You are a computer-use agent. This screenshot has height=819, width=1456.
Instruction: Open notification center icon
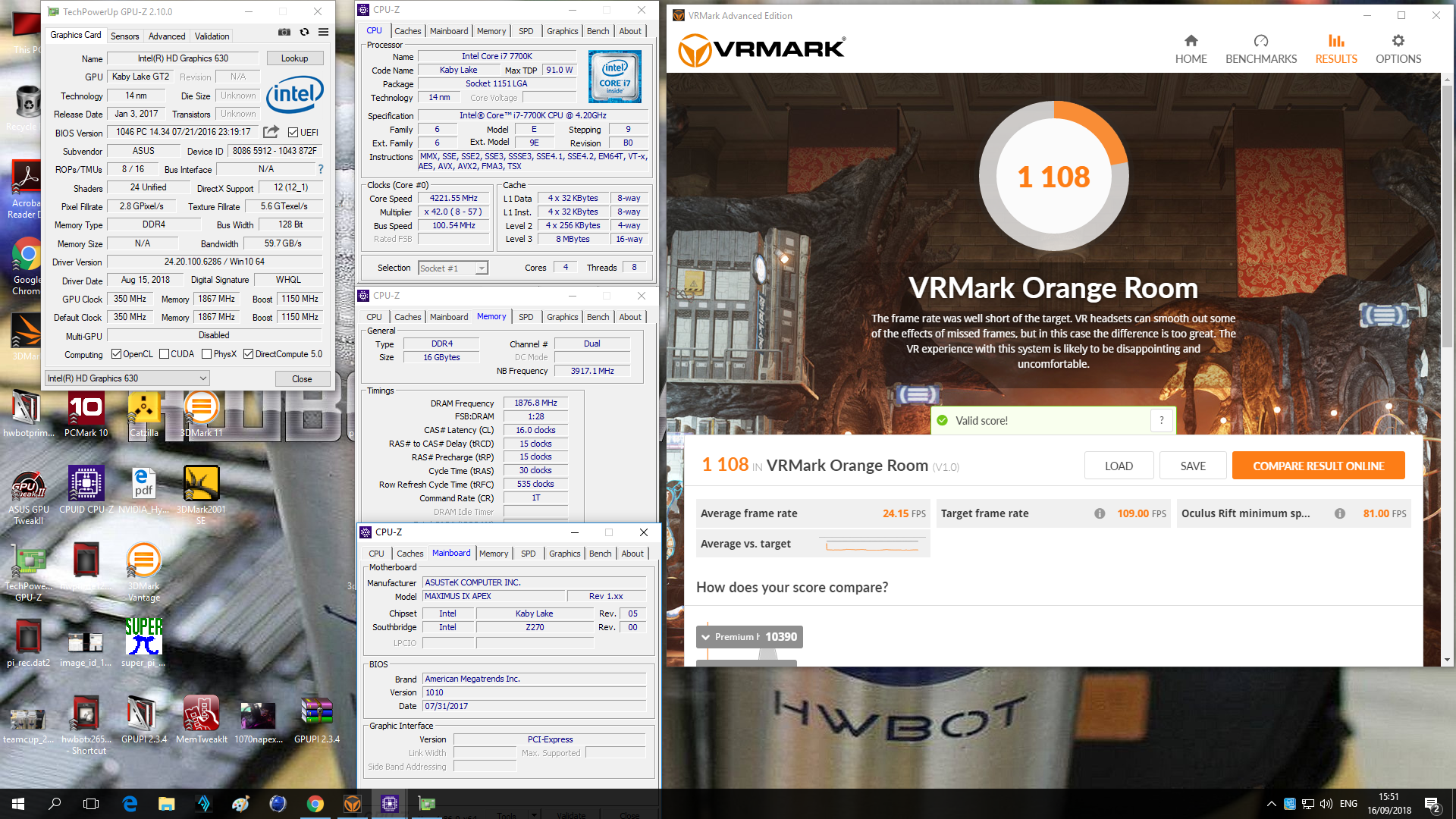point(1432,804)
